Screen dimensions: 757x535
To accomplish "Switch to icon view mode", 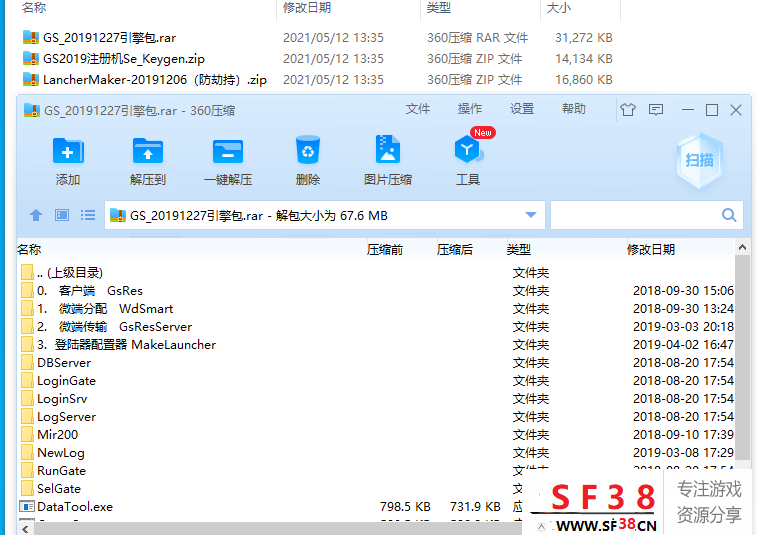I will 62,215.
